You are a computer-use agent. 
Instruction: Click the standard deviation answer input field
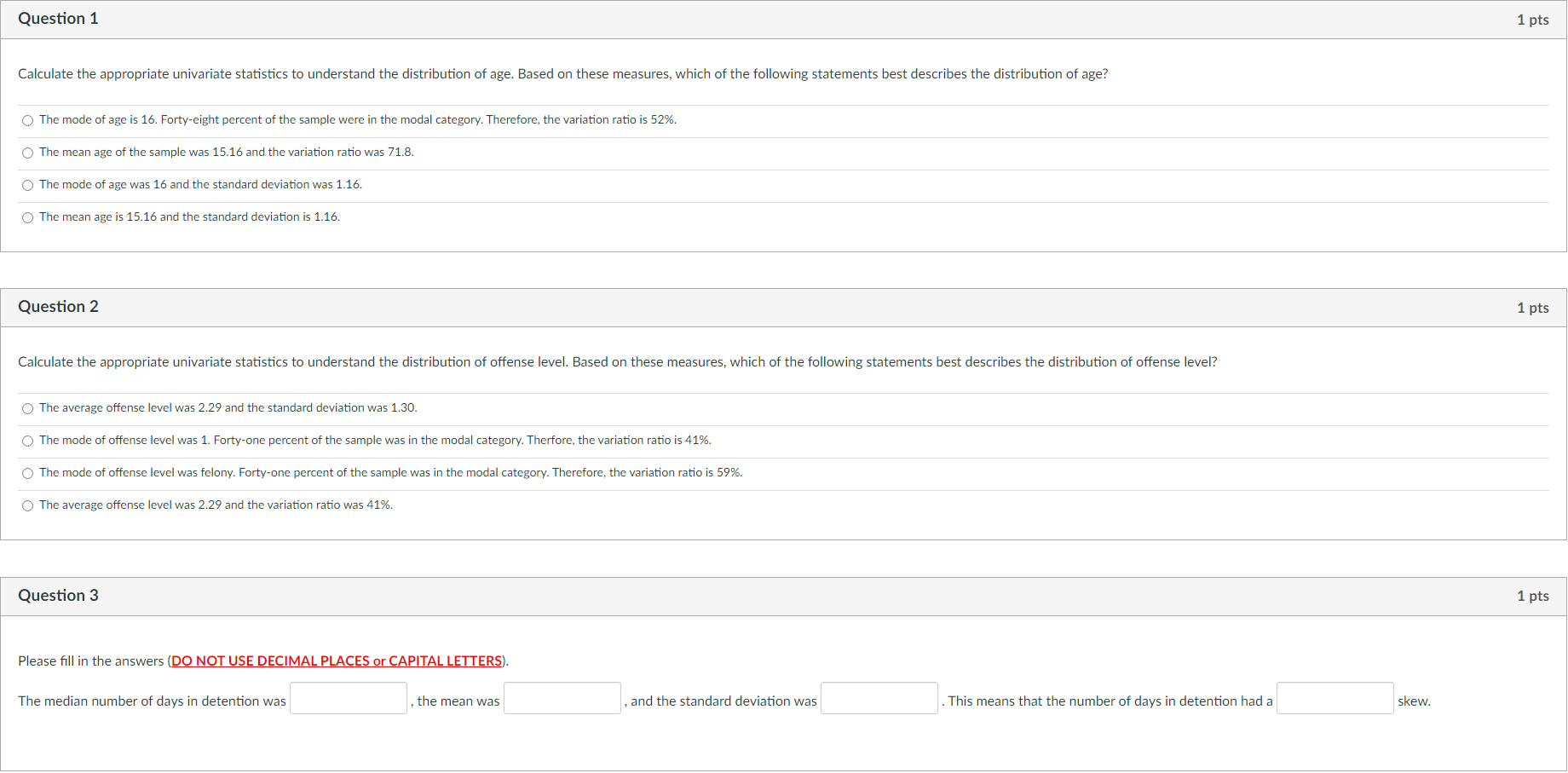pyautogui.click(x=879, y=697)
